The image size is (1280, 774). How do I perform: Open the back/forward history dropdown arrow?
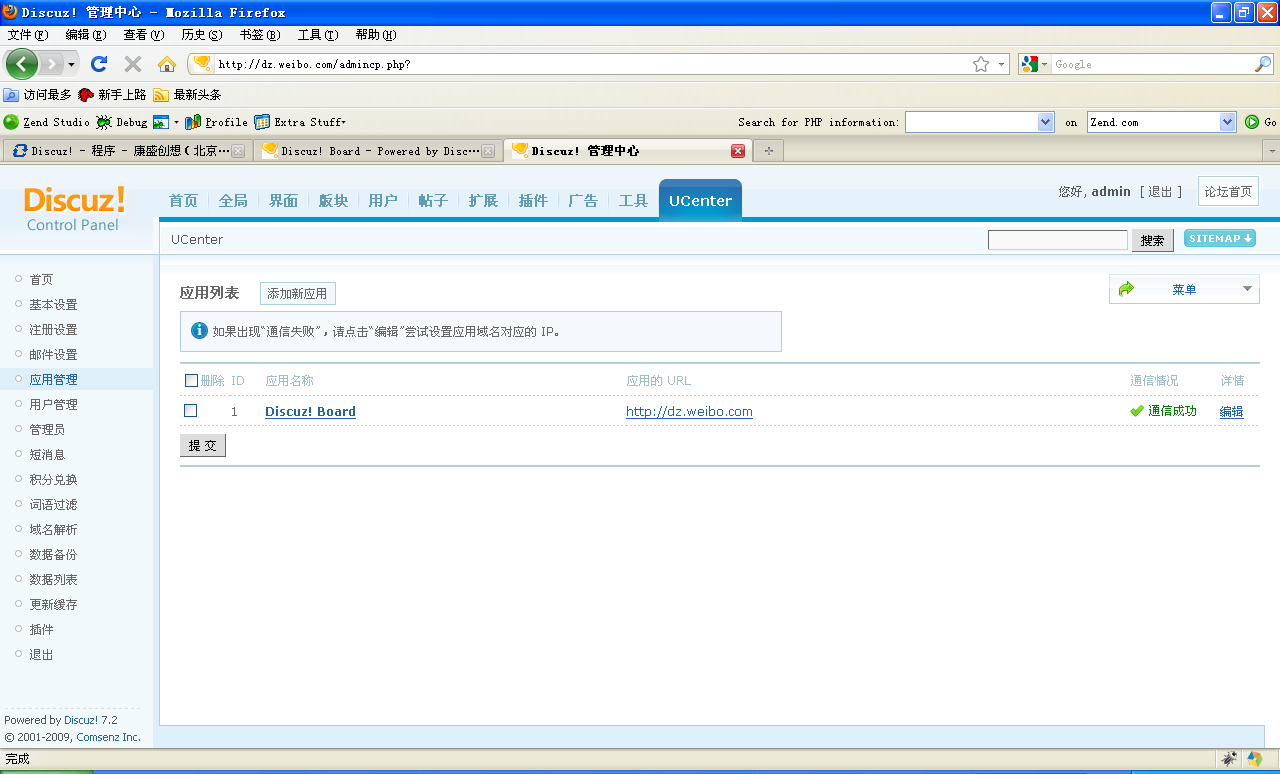[72, 65]
